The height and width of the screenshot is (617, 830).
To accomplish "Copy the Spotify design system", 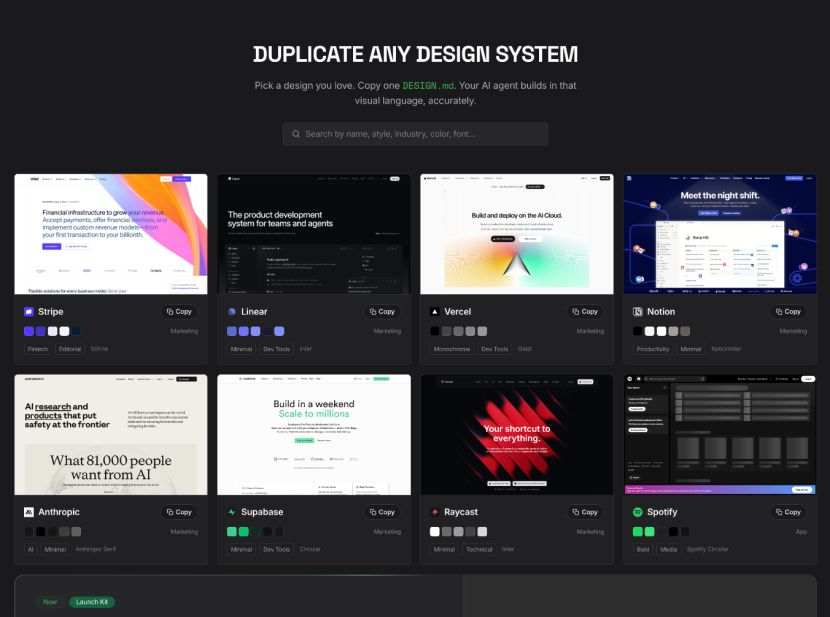I will coord(788,512).
